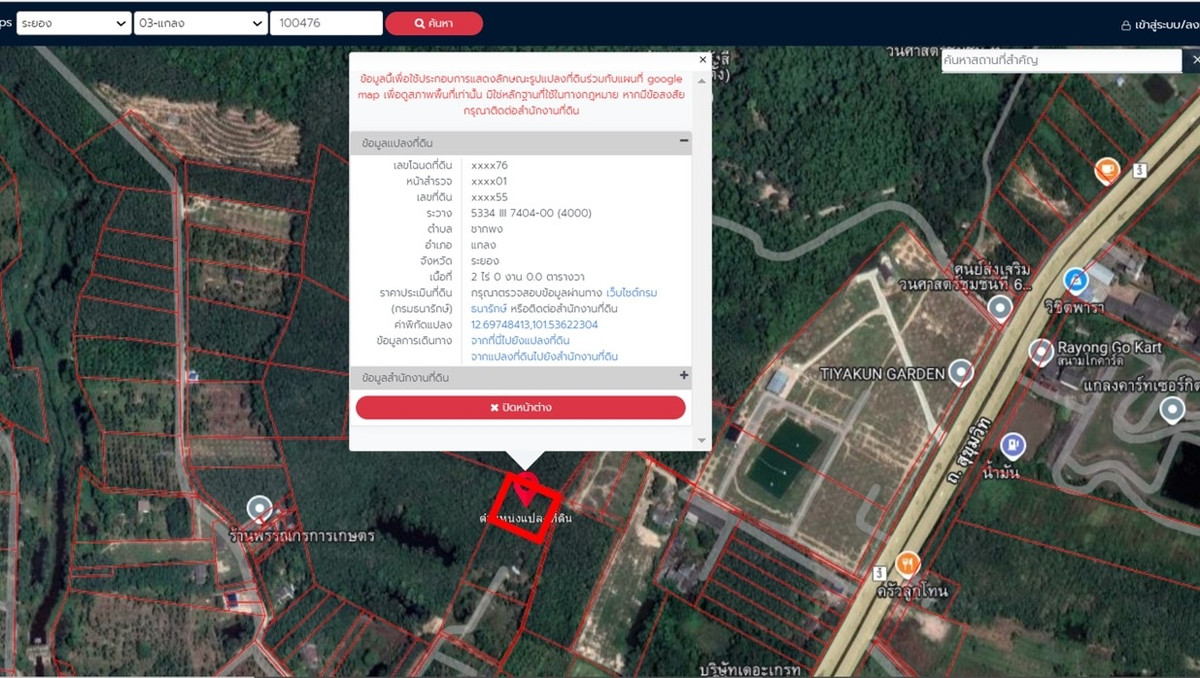1200x678 pixels.
Task: Click the red ปิดหน้าต่าง close window button
Action: coord(520,407)
